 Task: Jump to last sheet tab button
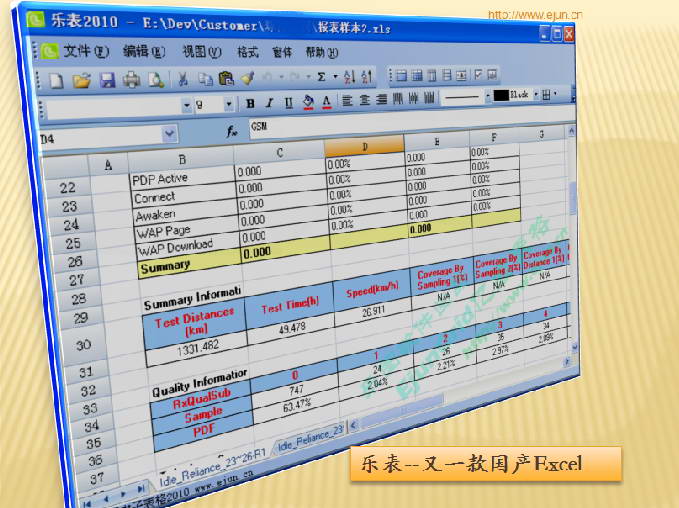pos(141,489)
